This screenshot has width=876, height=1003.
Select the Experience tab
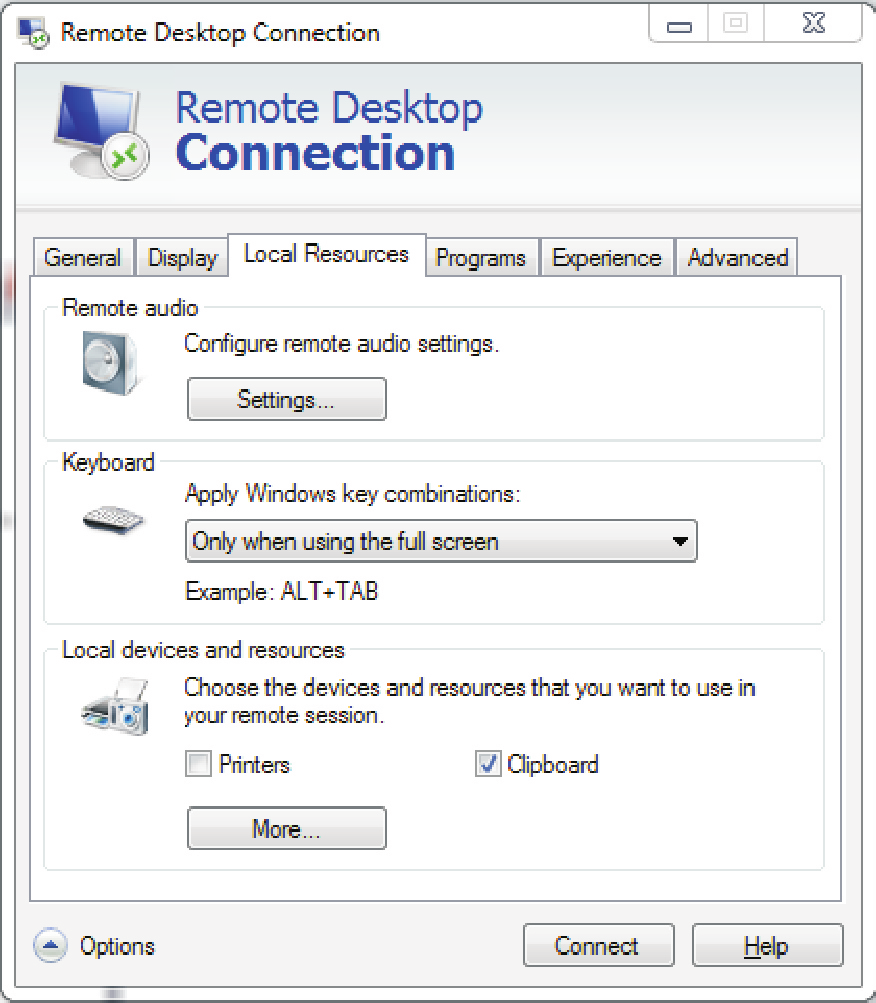[x=607, y=257]
